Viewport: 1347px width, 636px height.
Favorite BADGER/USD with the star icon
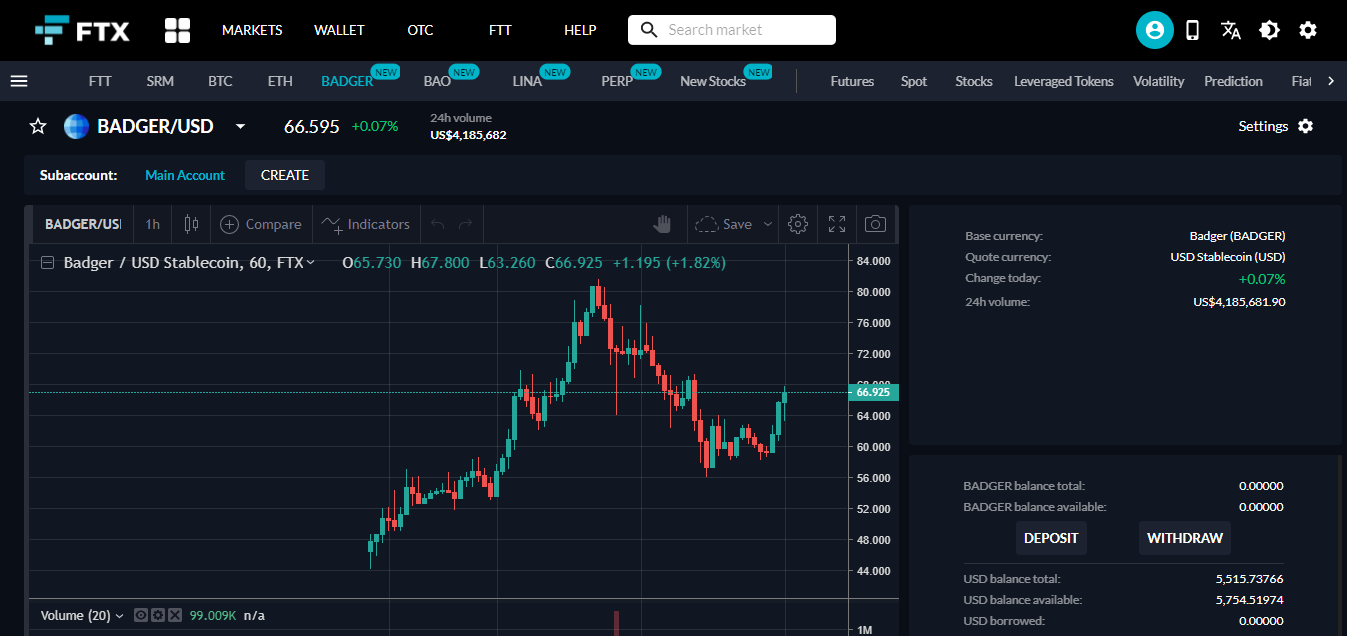click(x=38, y=126)
